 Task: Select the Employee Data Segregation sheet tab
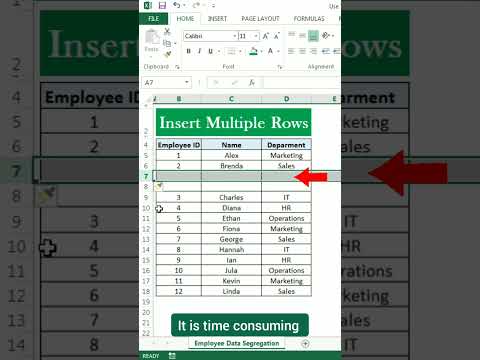click(x=237, y=343)
